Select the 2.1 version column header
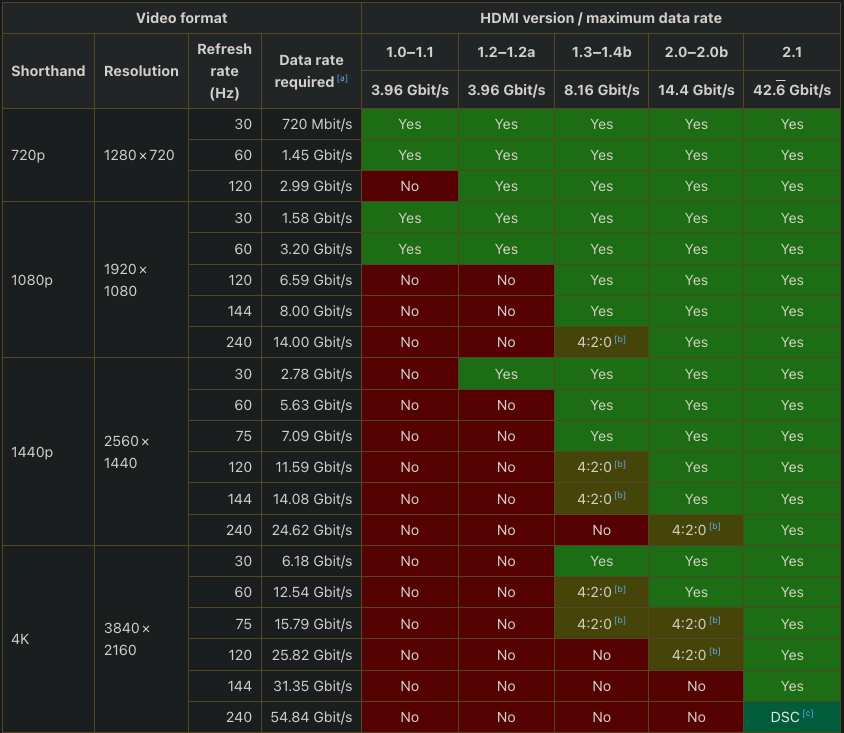This screenshot has width=844, height=733. 792,52
